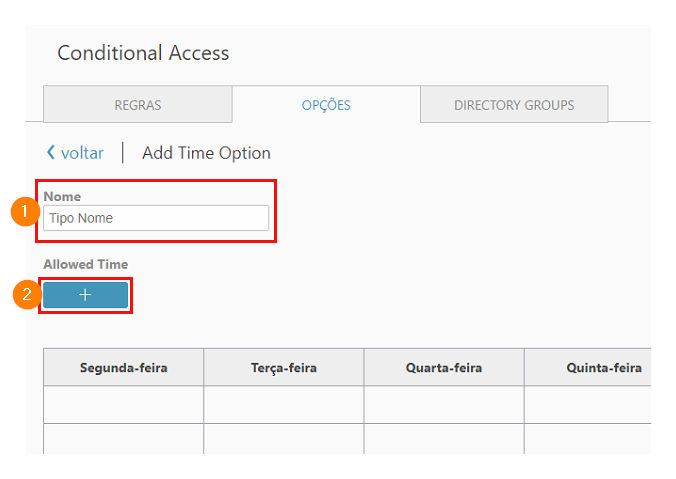Click the Quinta-feira column header
Image resolution: width=676 pixels, height=479 pixels.
point(588,367)
